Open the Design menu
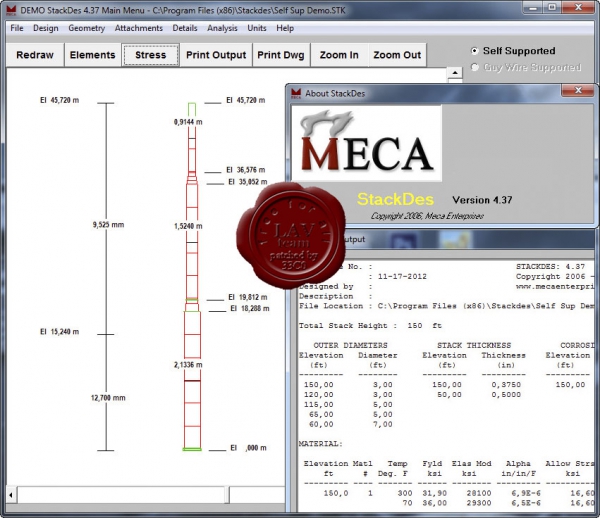This screenshot has width=600, height=518. (46, 28)
